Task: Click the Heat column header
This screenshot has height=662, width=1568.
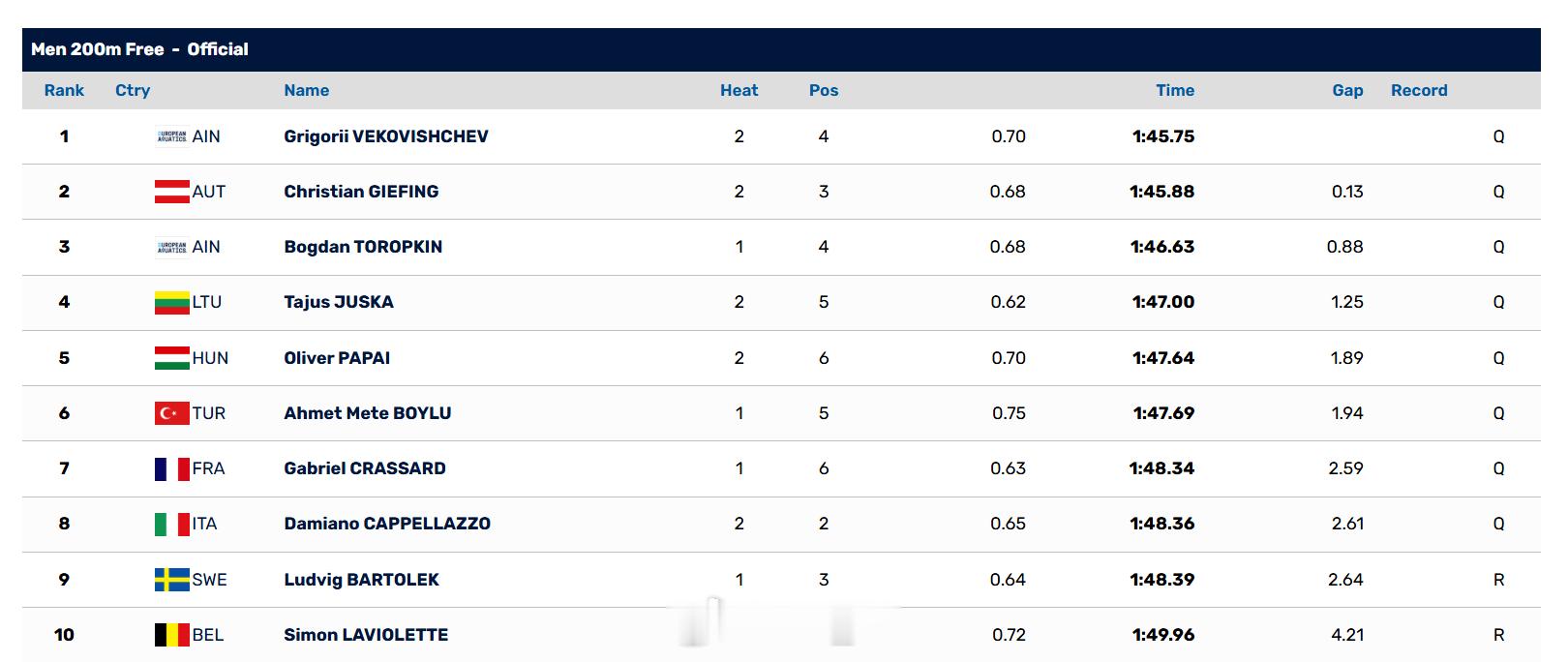Action: (x=739, y=90)
